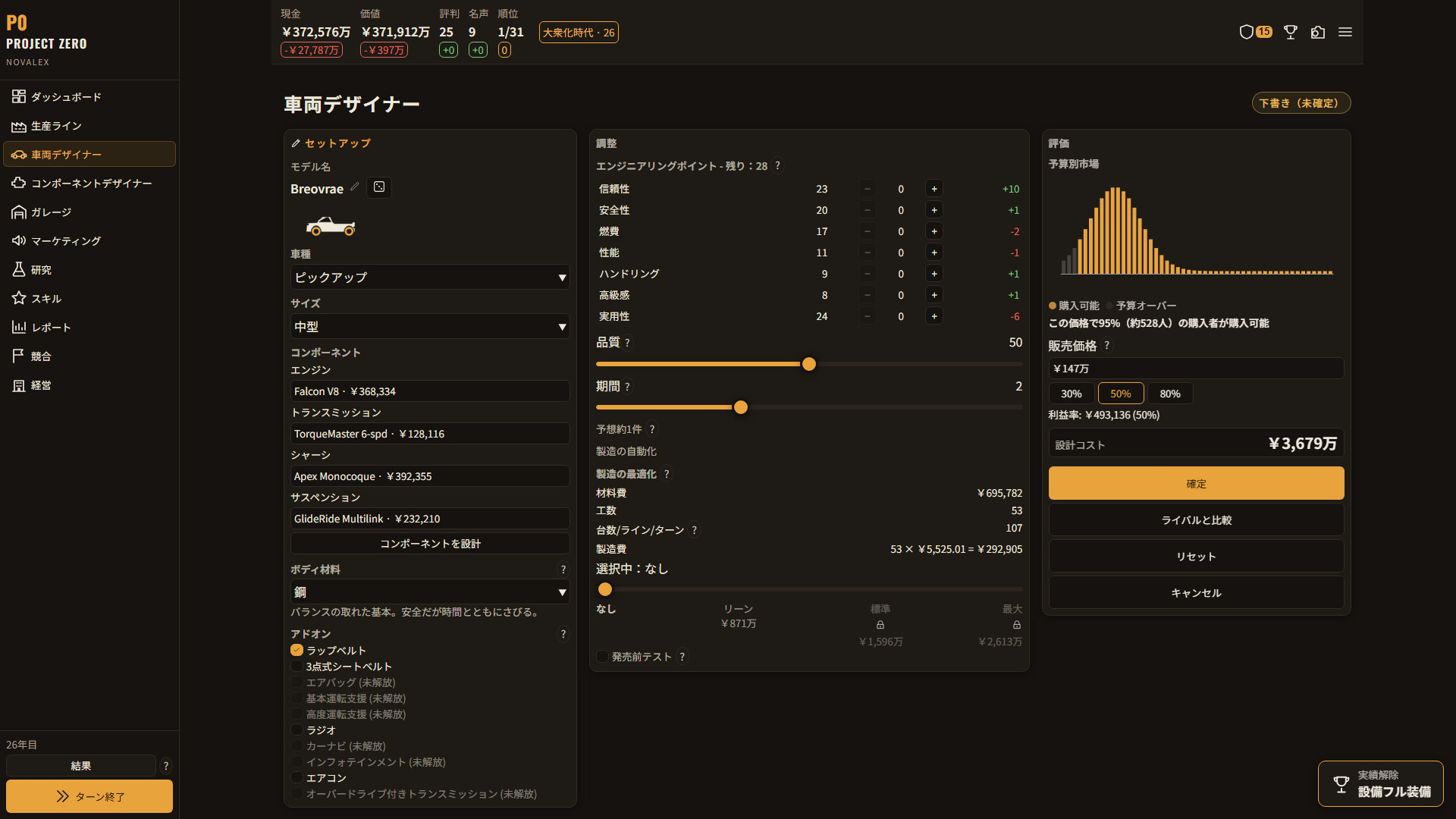
Task: Open chassis selector Apex Monocoque
Action: (x=430, y=476)
